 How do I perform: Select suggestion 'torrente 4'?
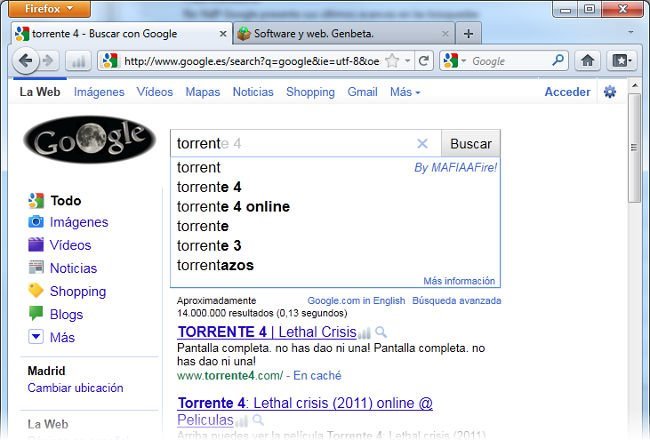(335, 187)
